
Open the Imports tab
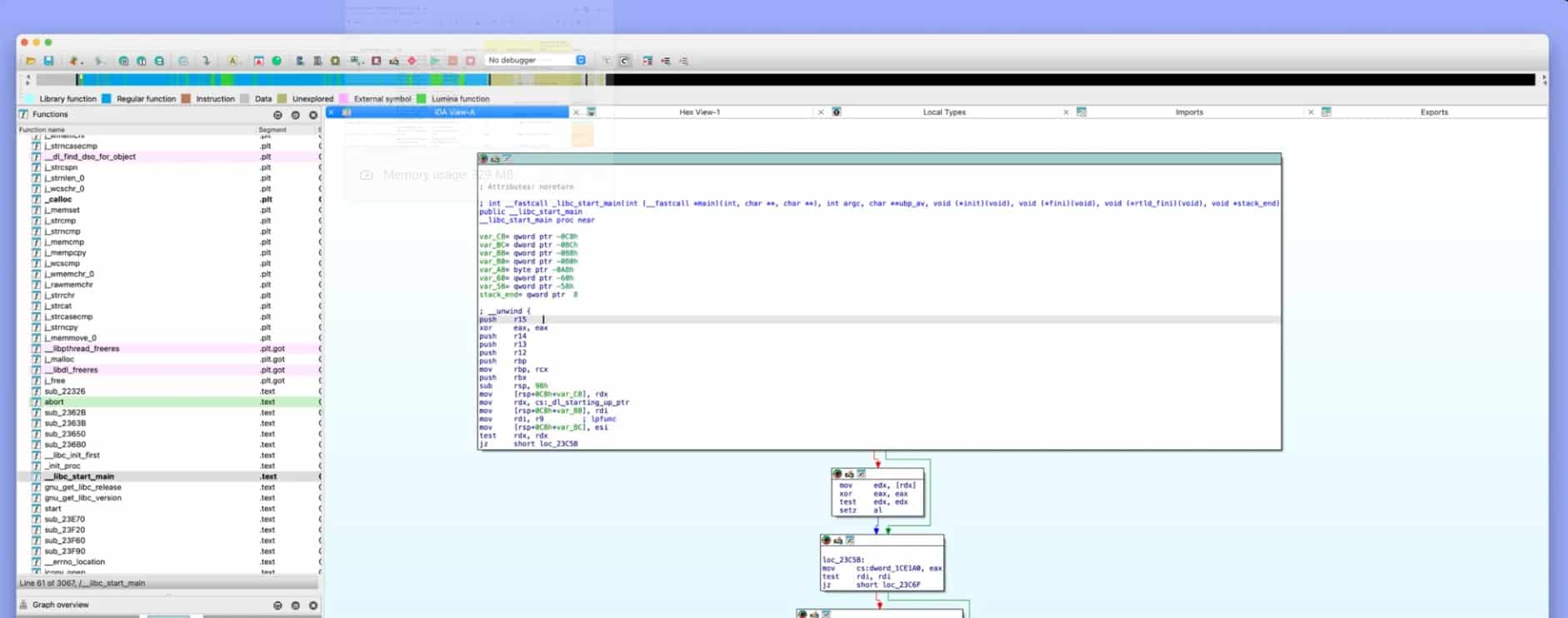point(1189,112)
